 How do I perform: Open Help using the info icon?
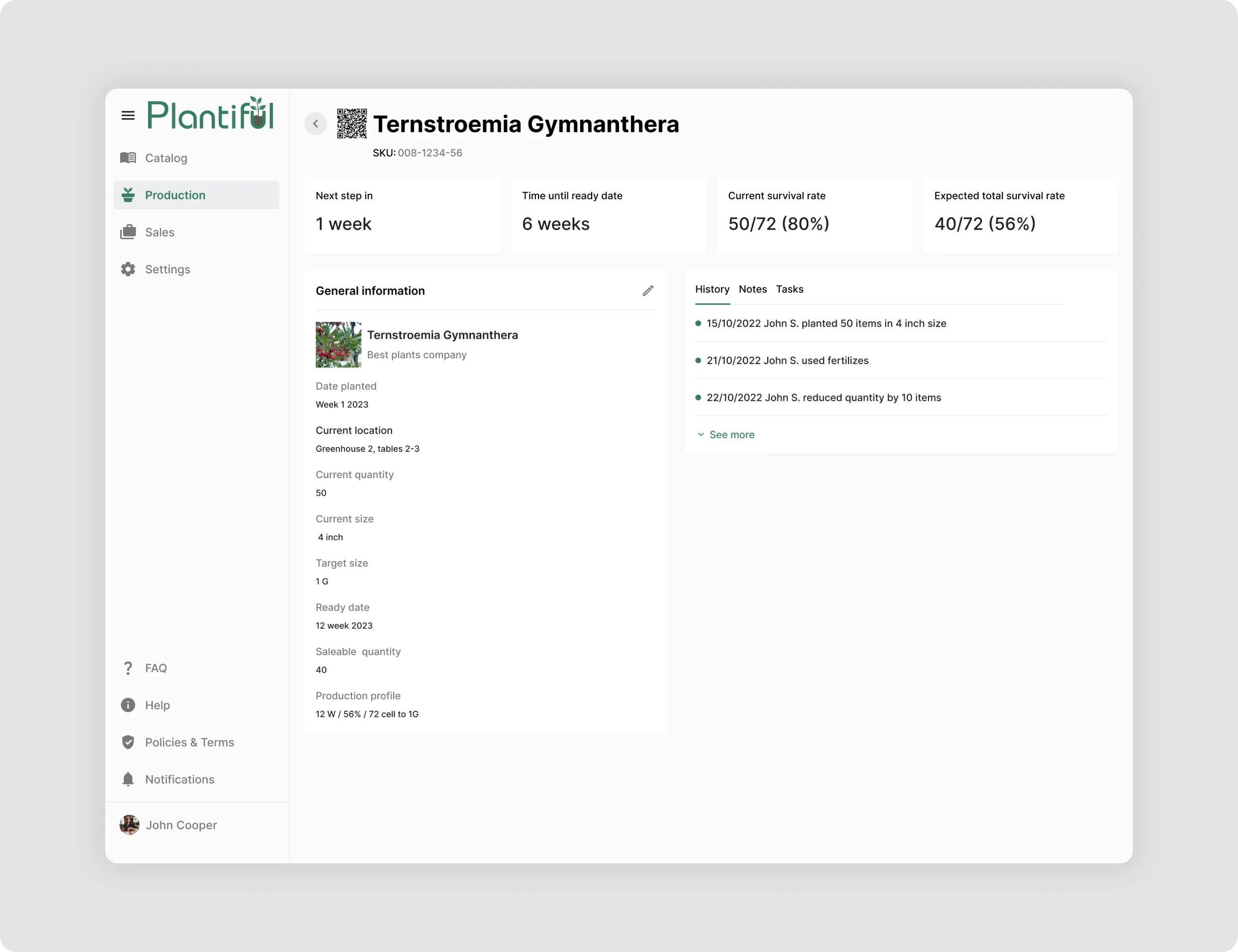pos(128,705)
